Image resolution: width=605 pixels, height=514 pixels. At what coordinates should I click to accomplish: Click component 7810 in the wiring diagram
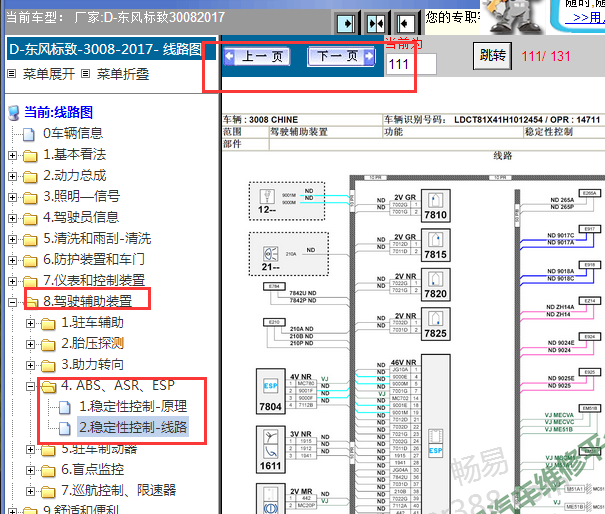pyautogui.click(x=436, y=206)
